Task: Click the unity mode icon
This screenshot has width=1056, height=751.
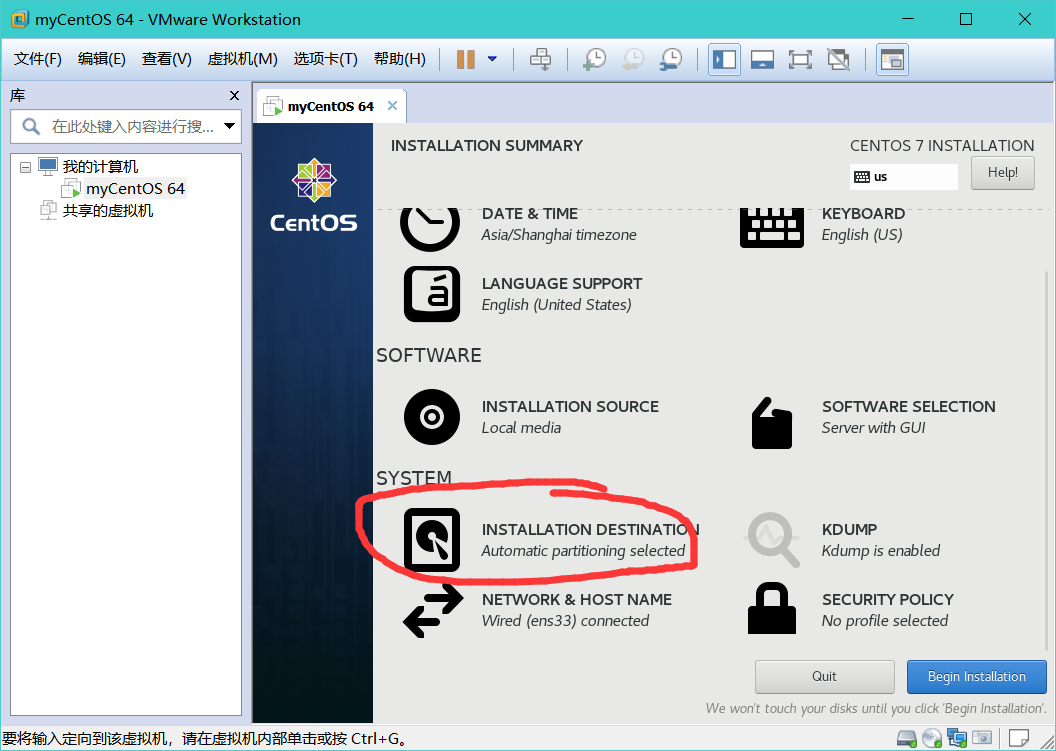Action: tap(838, 59)
